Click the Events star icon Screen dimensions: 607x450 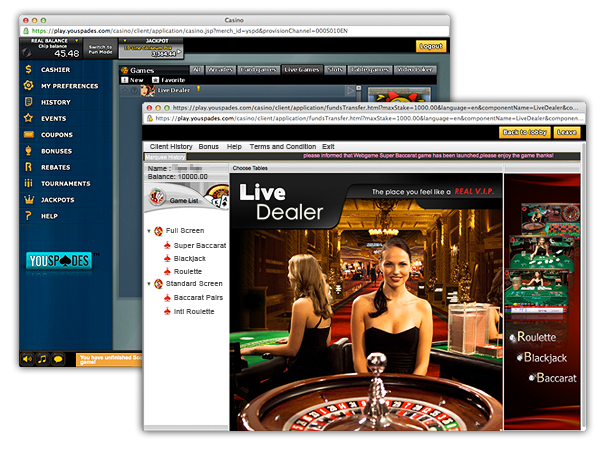pyautogui.click(x=28, y=118)
